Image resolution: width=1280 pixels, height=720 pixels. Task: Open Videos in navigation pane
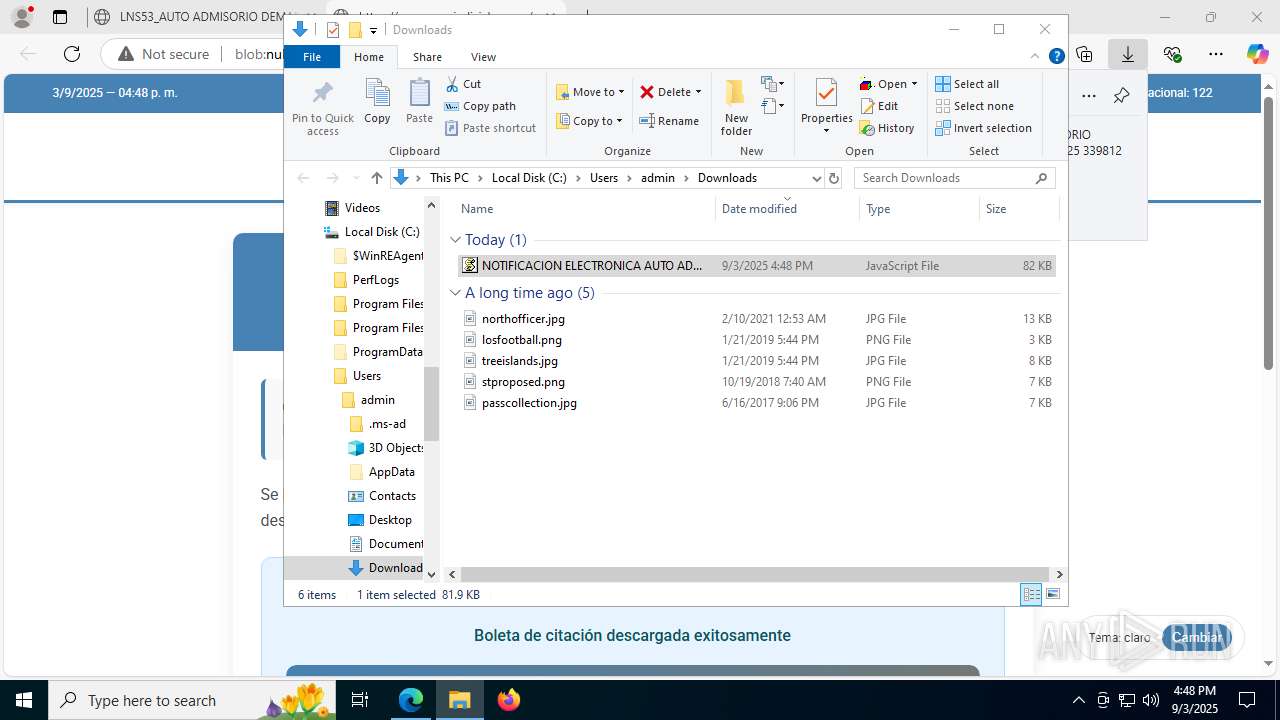(362, 208)
